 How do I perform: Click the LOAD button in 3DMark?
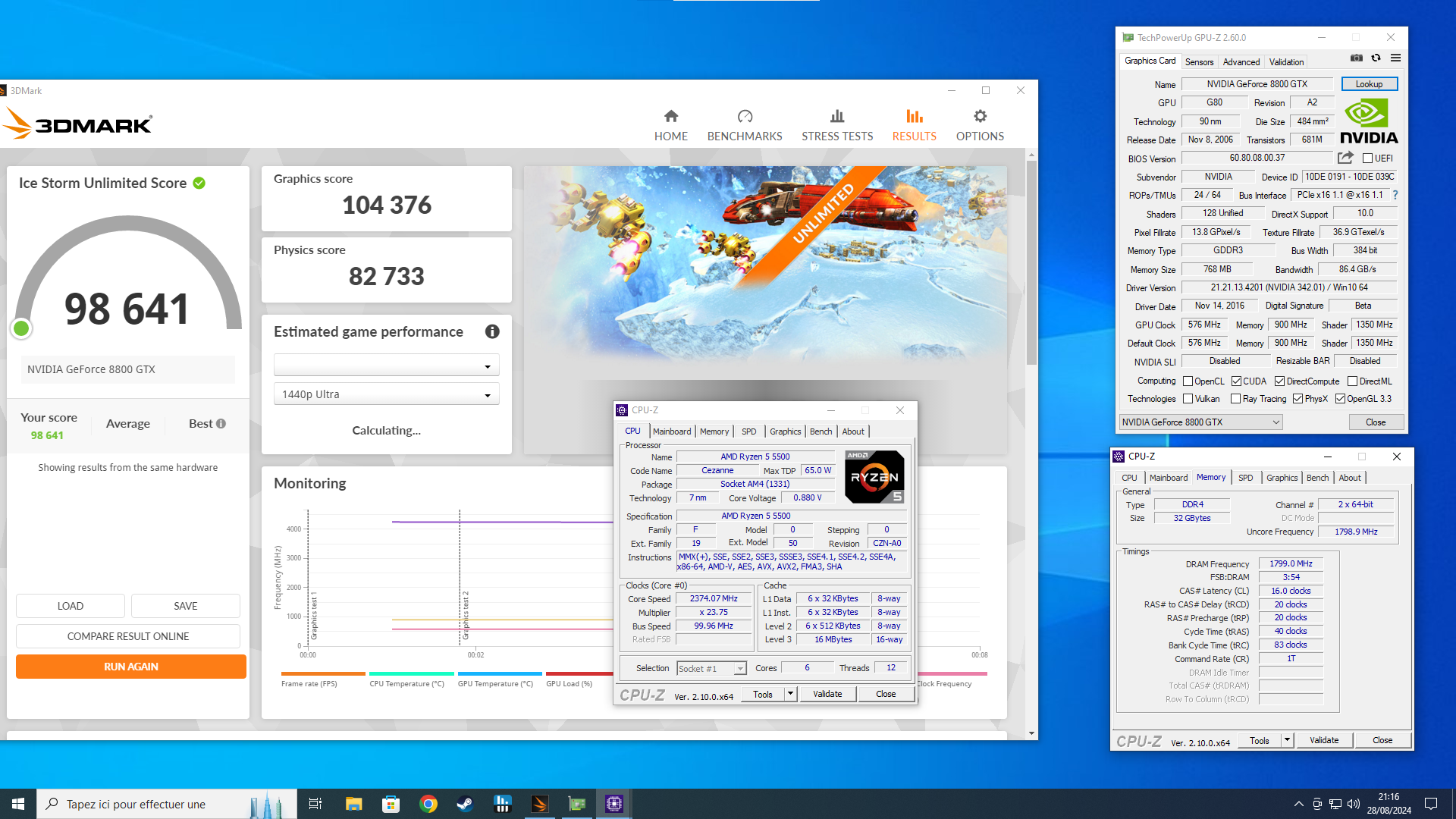pos(71,606)
